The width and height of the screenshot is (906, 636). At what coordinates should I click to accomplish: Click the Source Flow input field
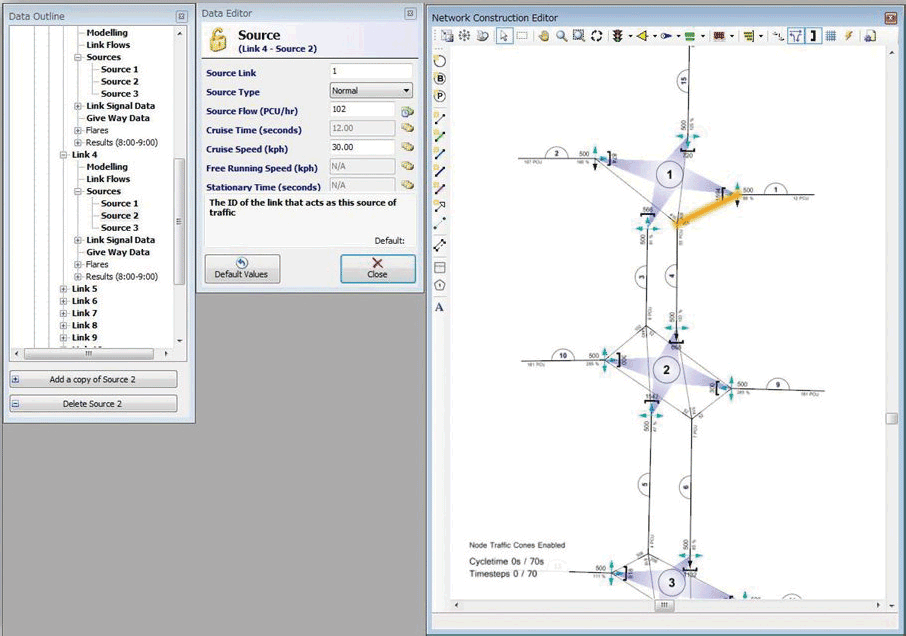tap(362, 110)
